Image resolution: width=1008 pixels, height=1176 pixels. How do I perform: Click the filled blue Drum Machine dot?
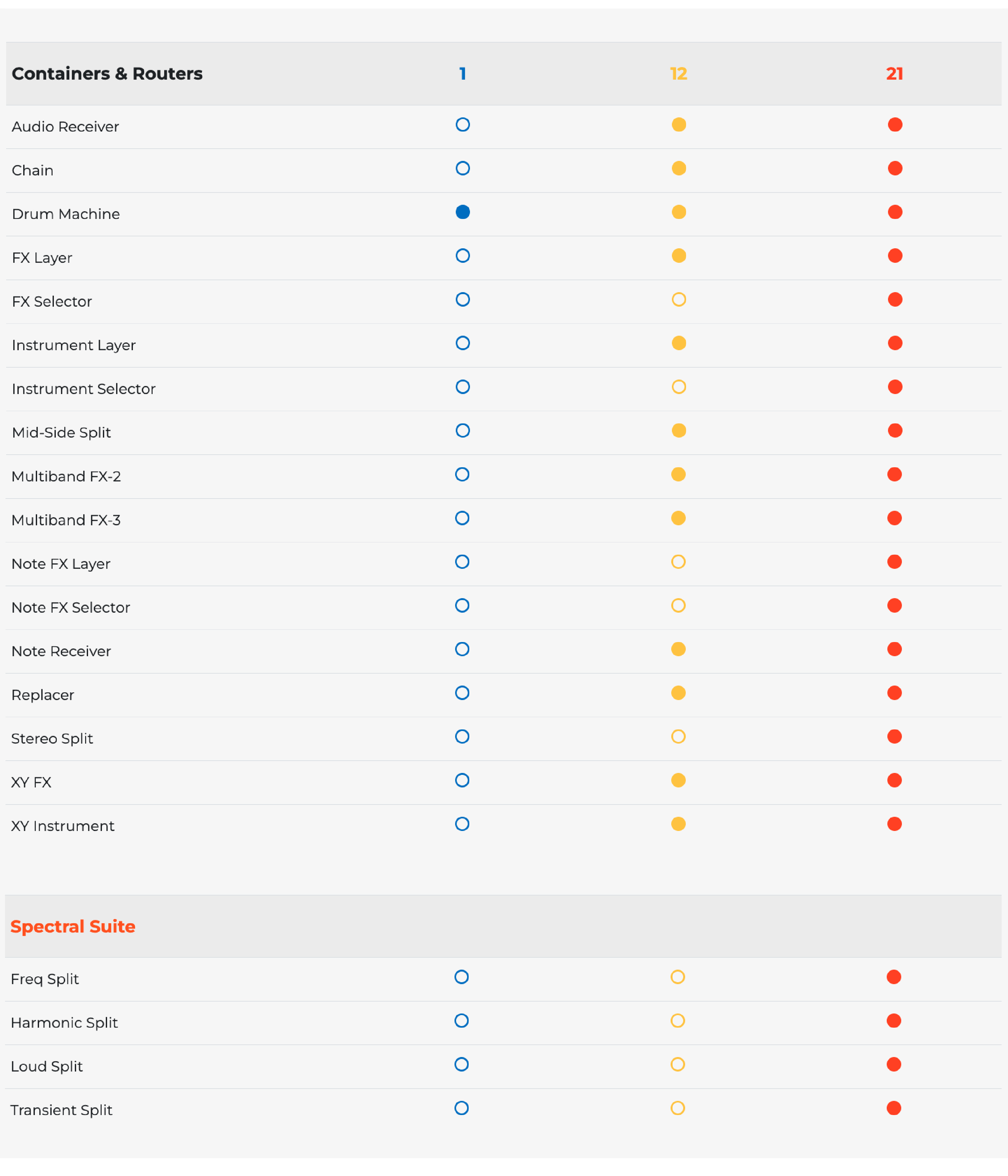(x=463, y=212)
